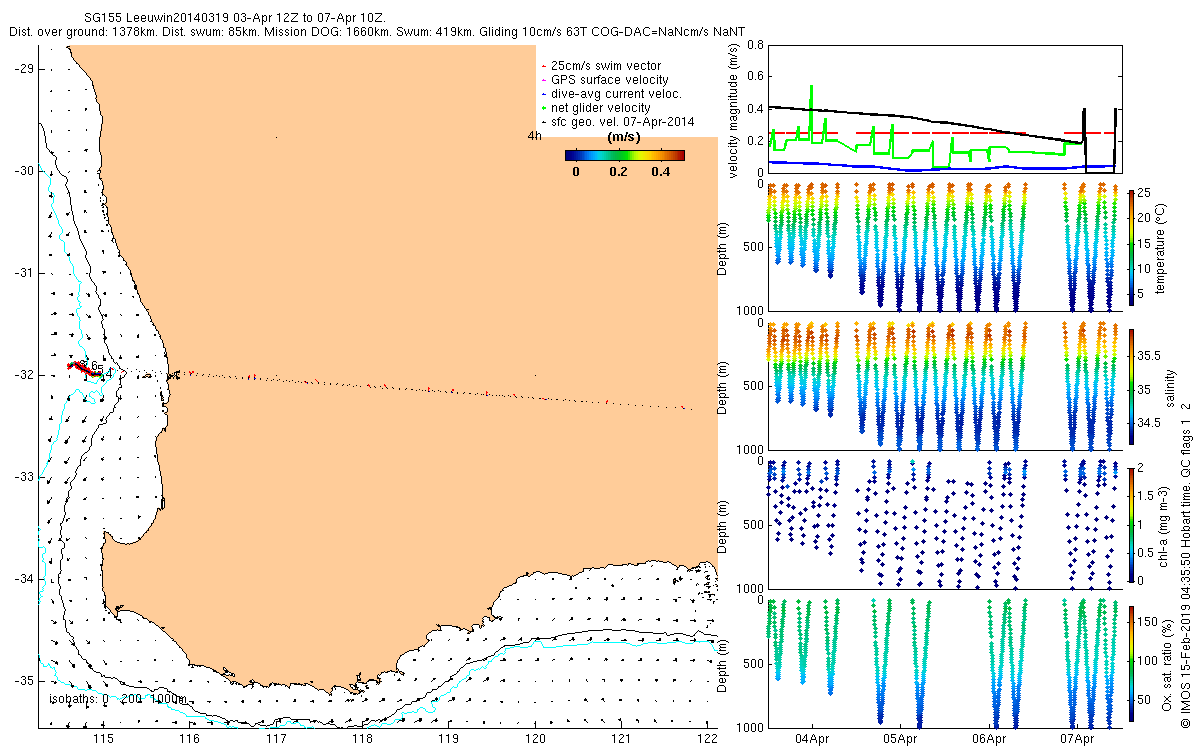Select the GPS surface velocity legend entry

click(610, 80)
